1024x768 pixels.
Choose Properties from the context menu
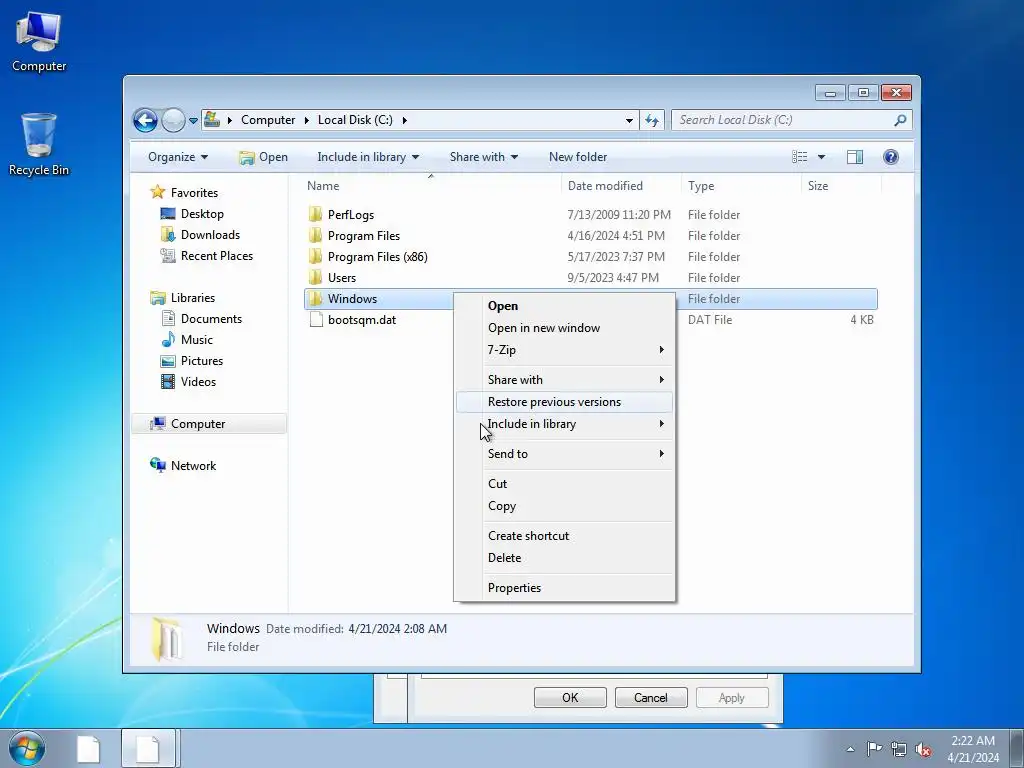click(564, 588)
